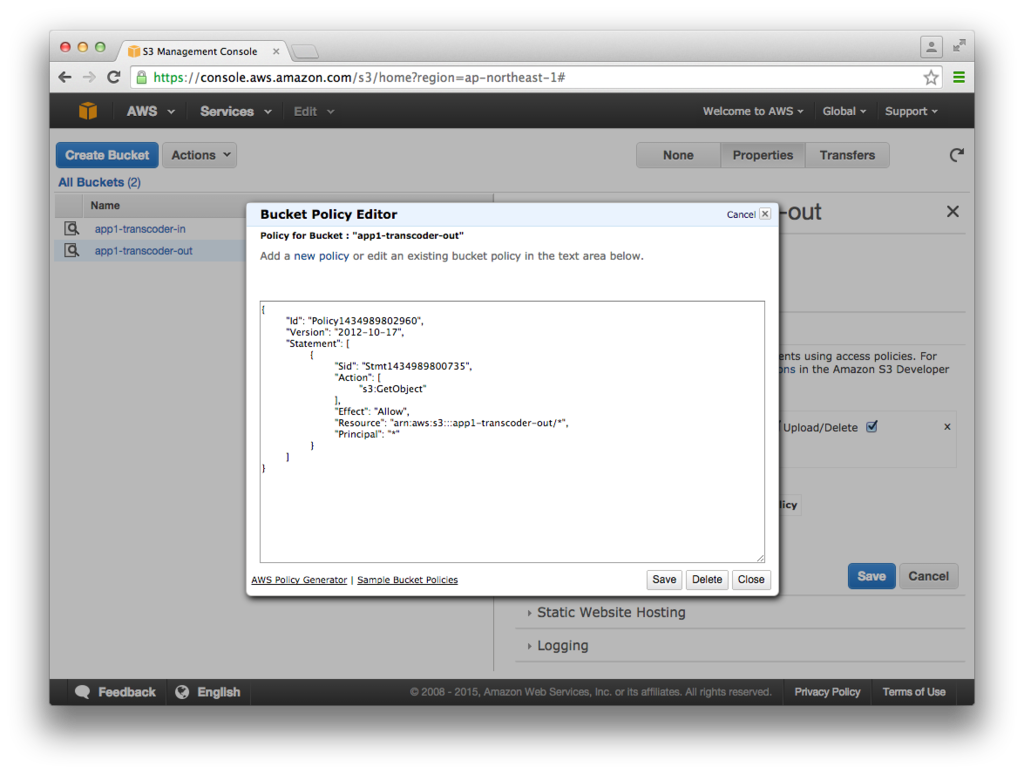Screen dimensions: 1024x774
Task: Switch to the Transfers tab
Action: [847, 155]
